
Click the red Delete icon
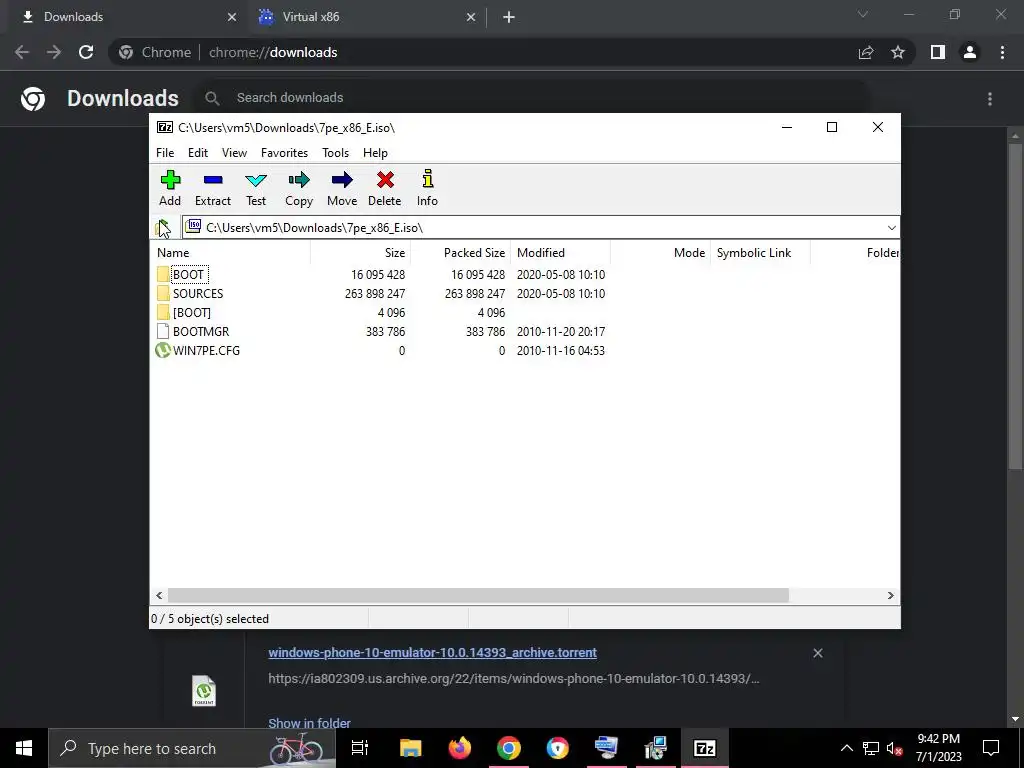point(385,188)
